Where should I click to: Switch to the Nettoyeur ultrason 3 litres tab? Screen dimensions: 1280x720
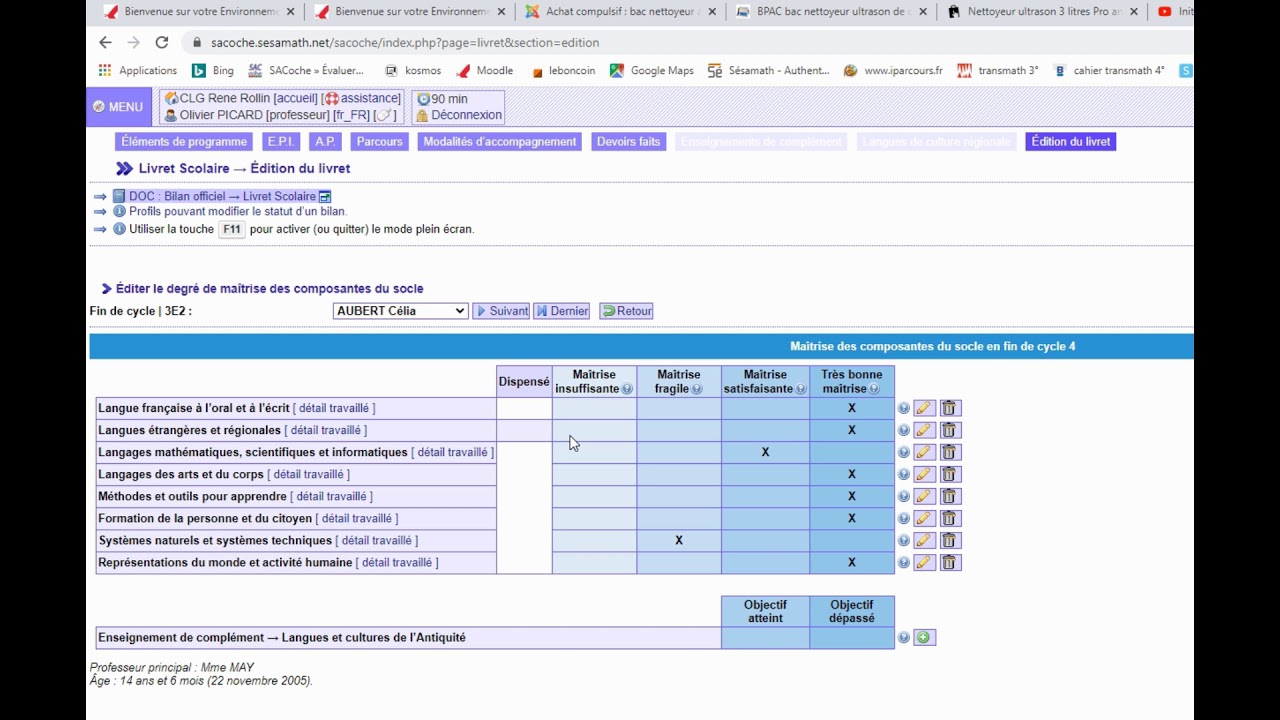(x=1040, y=12)
